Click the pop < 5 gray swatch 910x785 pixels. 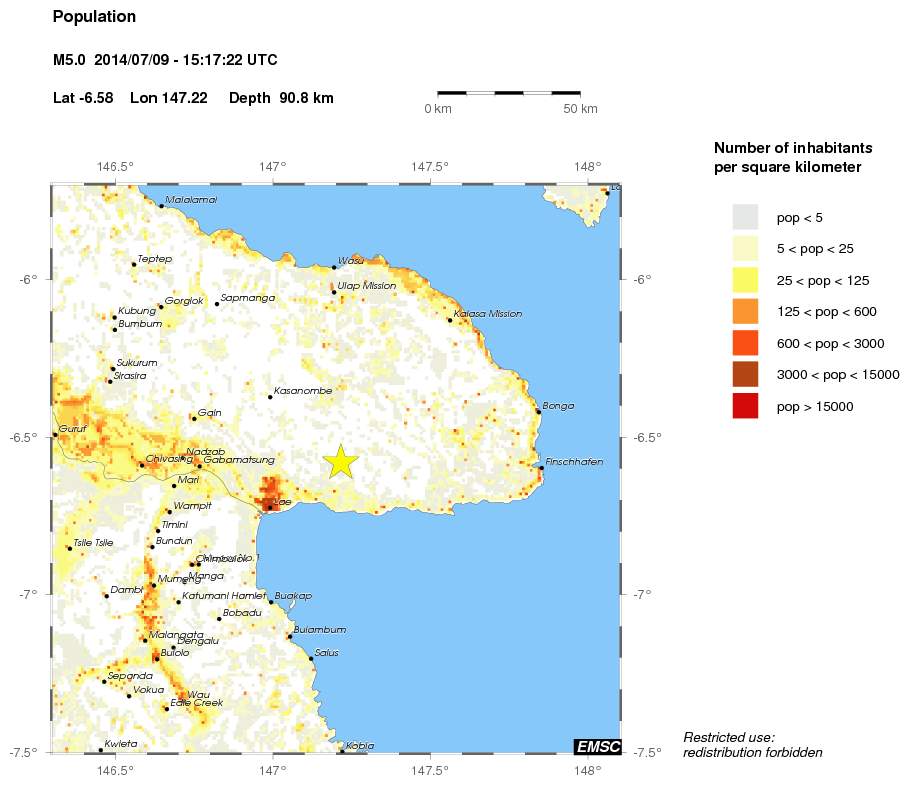click(745, 218)
